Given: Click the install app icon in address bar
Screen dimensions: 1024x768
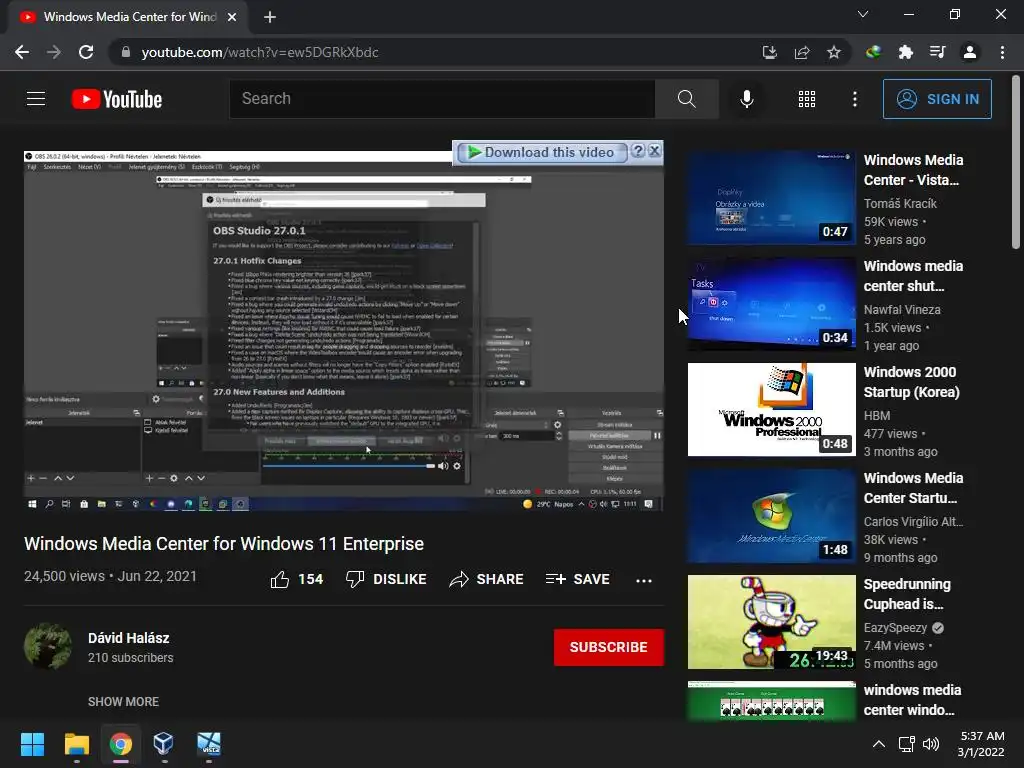Looking at the screenshot, I should (770, 52).
